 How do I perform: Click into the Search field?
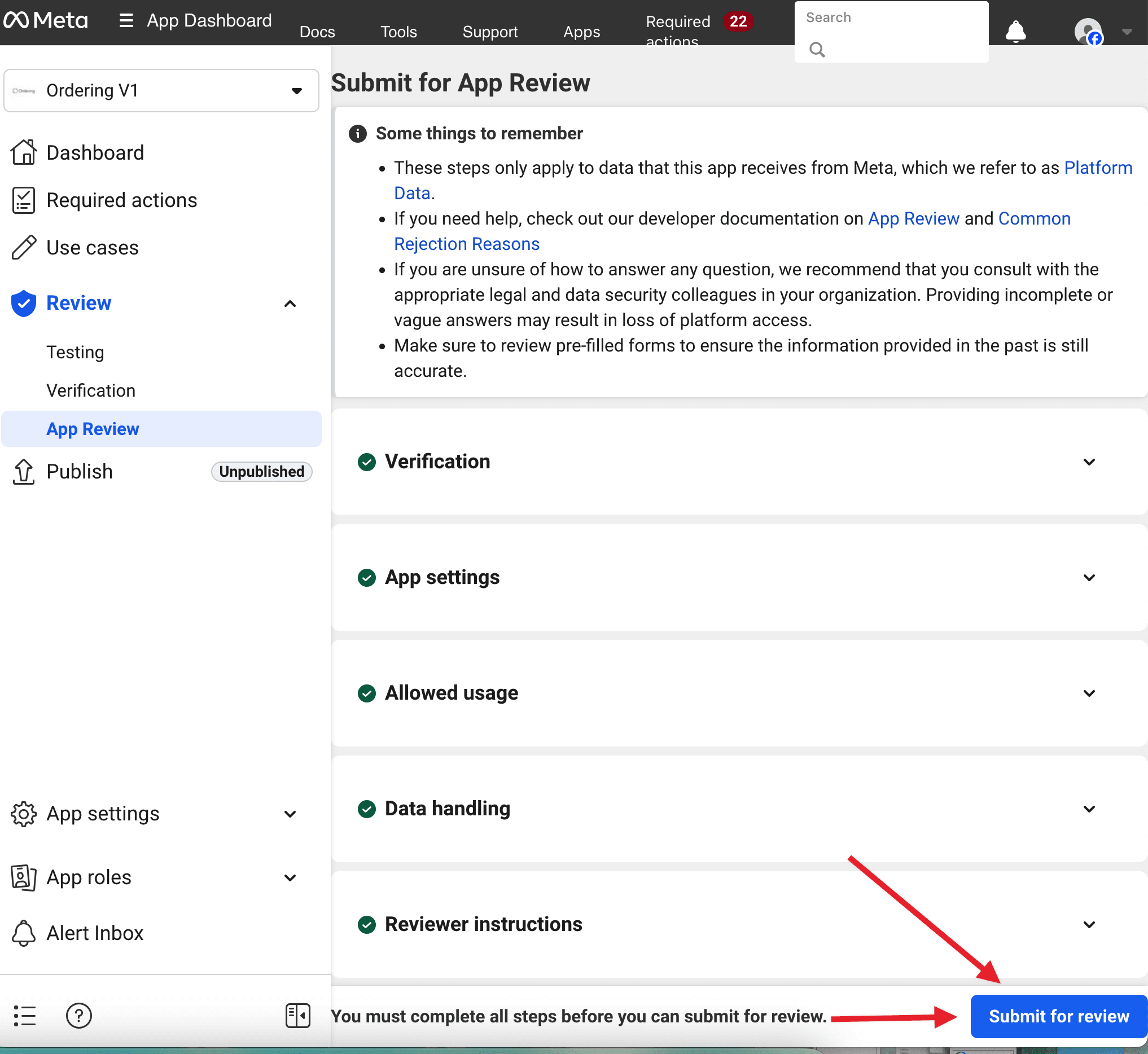pyautogui.click(x=891, y=32)
